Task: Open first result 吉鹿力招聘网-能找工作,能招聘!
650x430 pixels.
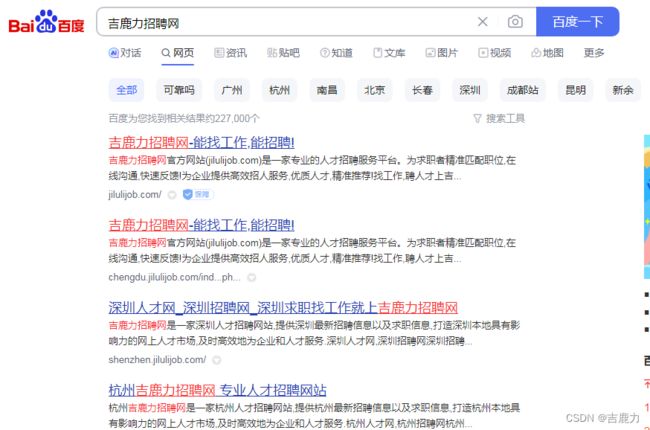Action: [x=201, y=143]
